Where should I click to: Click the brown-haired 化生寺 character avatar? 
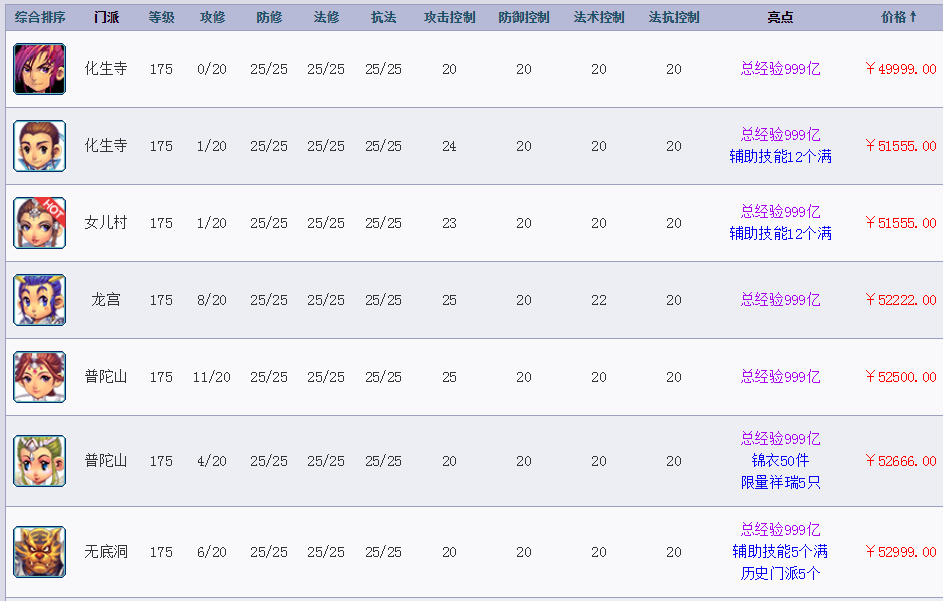tap(40, 146)
